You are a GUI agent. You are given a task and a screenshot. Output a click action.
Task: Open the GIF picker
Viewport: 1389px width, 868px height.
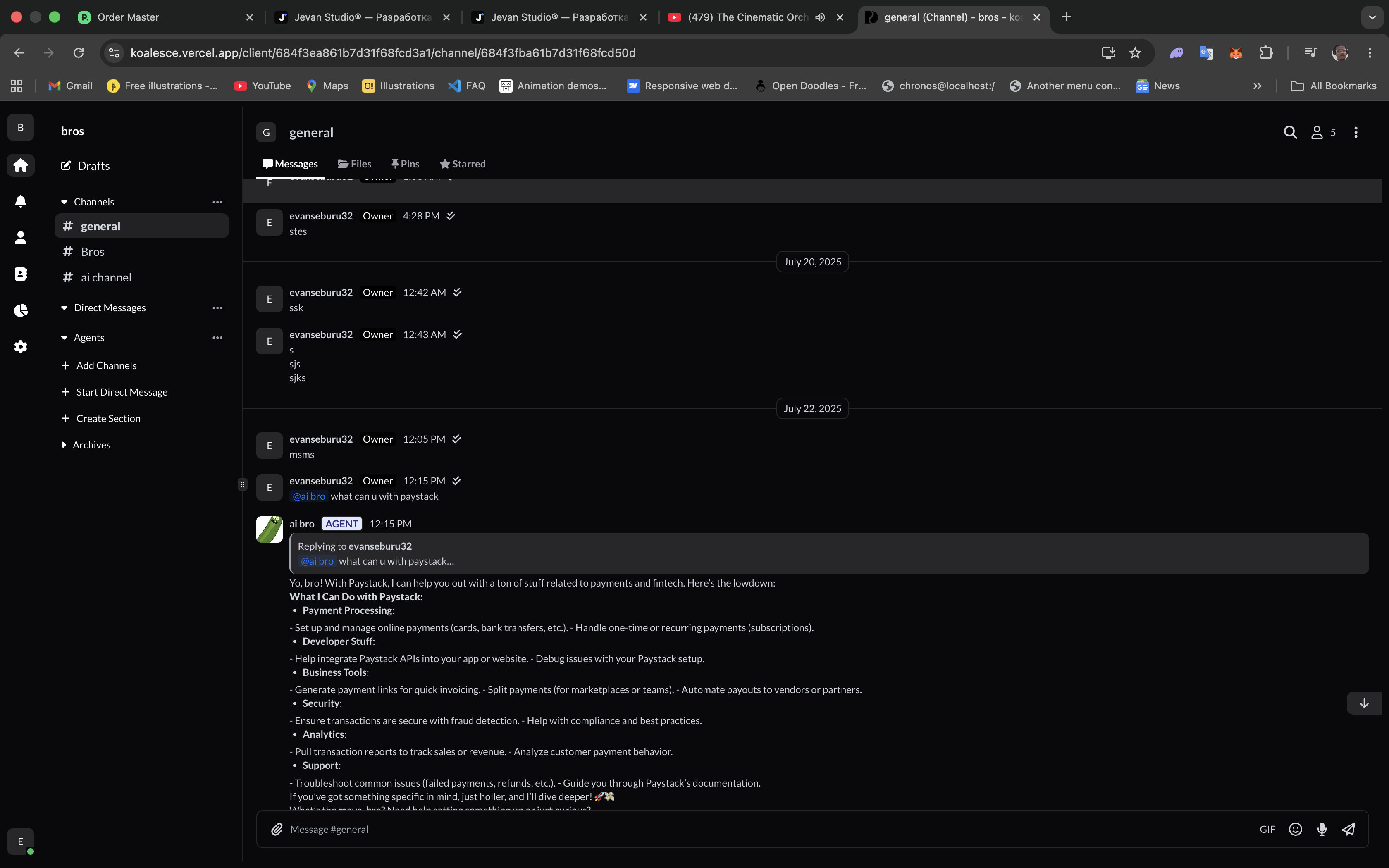tap(1267, 829)
